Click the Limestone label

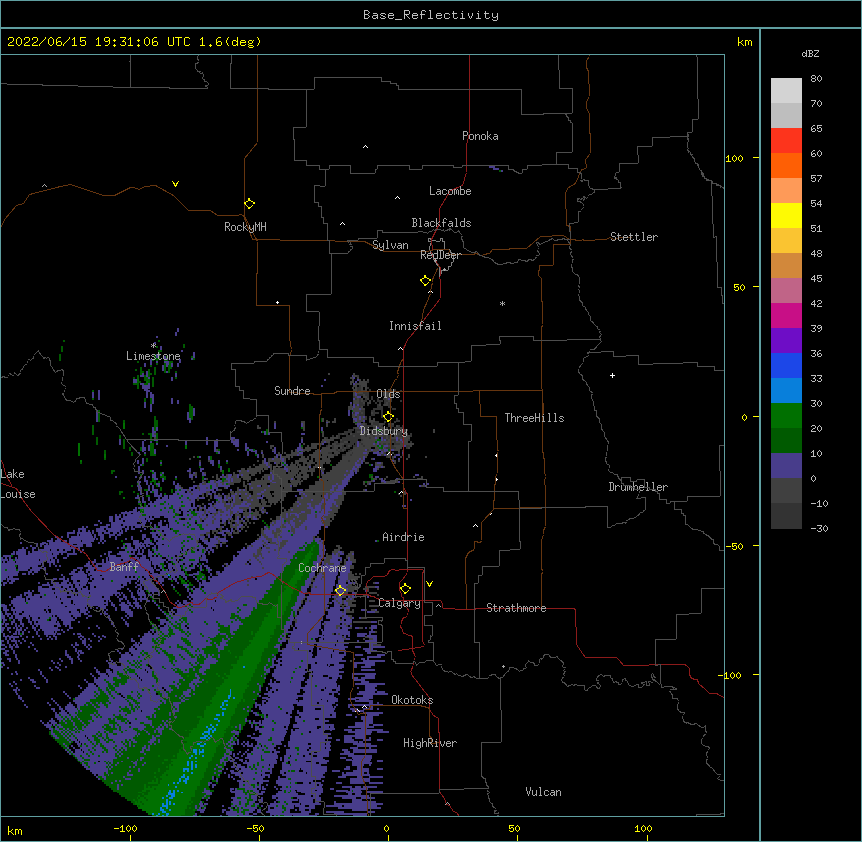click(x=153, y=356)
